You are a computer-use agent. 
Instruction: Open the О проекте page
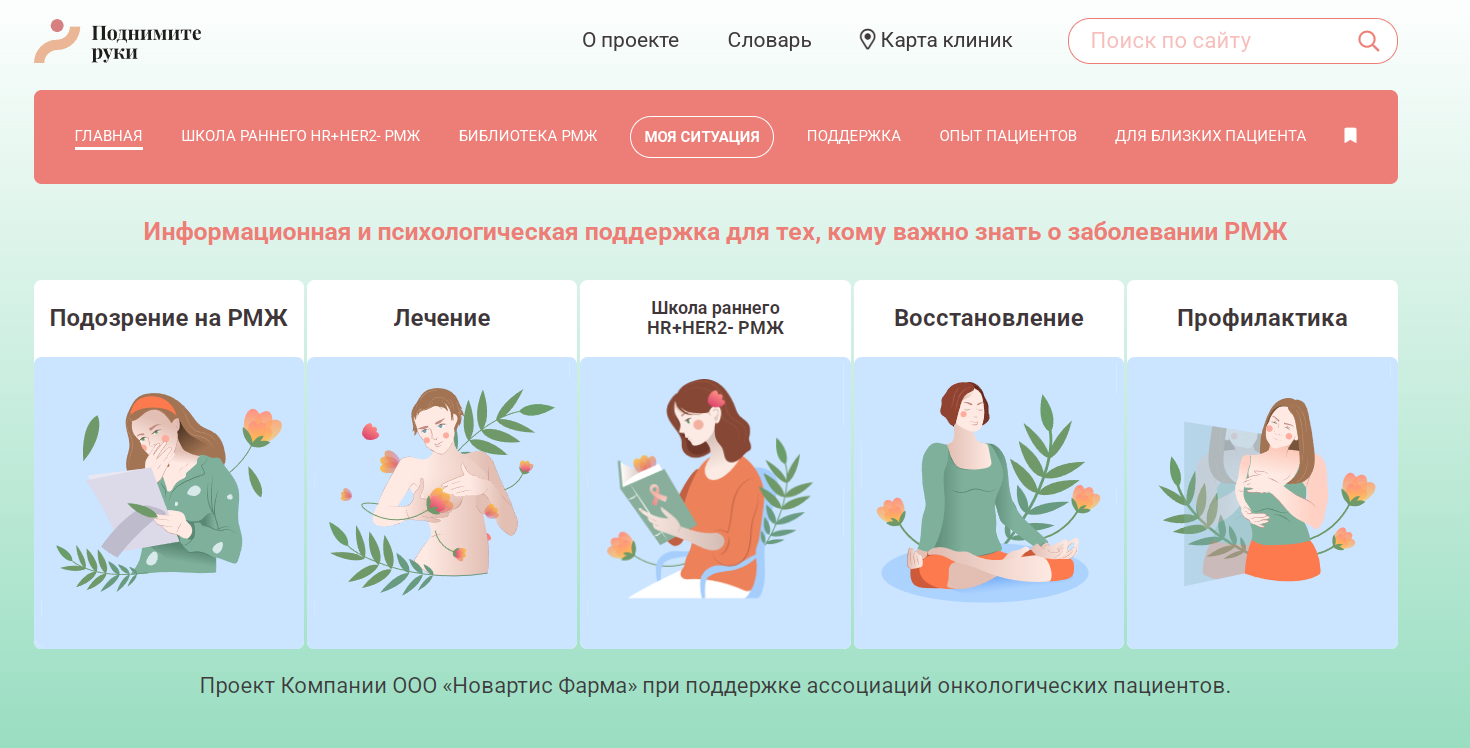click(x=630, y=41)
